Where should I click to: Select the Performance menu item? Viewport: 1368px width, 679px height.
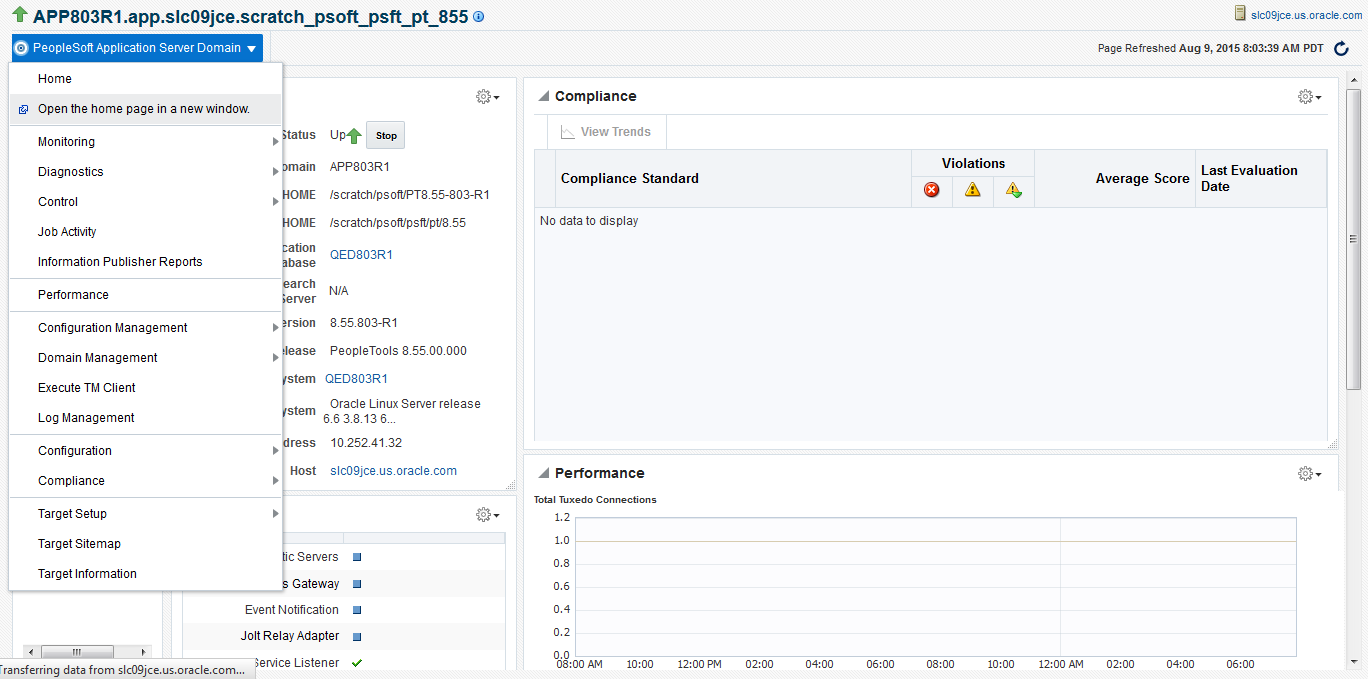click(146, 295)
